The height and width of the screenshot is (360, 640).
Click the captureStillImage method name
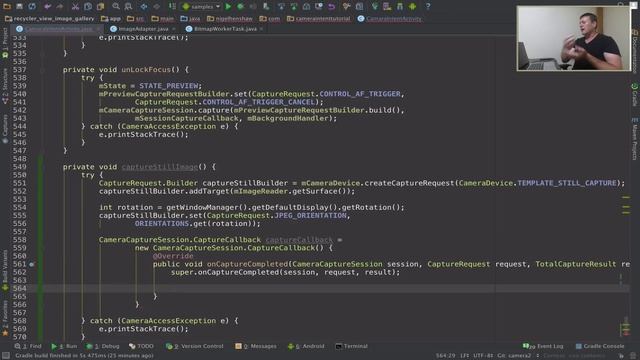pos(160,167)
